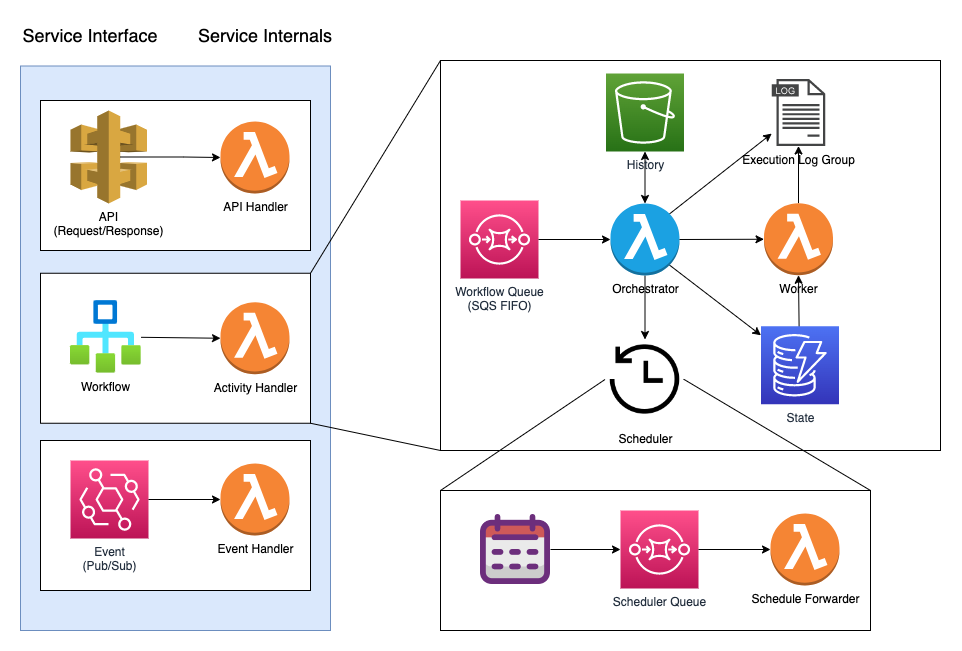The image size is (962, 651).
Task: Select the State DynamoDB icon
Action: click(x=799, y=365)
